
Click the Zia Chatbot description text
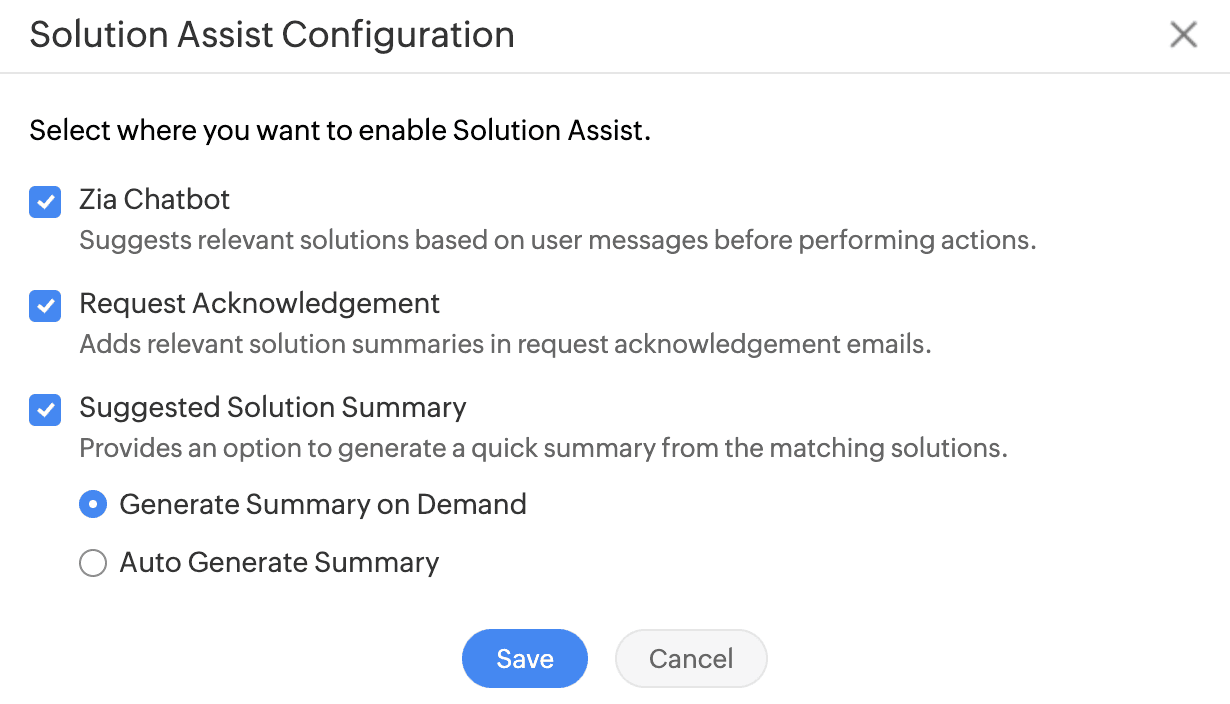click(557, 241)
